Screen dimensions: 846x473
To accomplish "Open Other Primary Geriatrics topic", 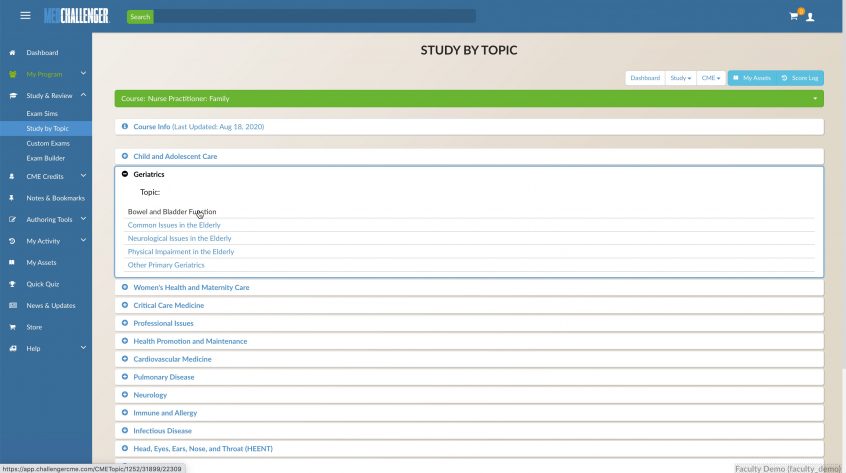I will click(166, 265).
